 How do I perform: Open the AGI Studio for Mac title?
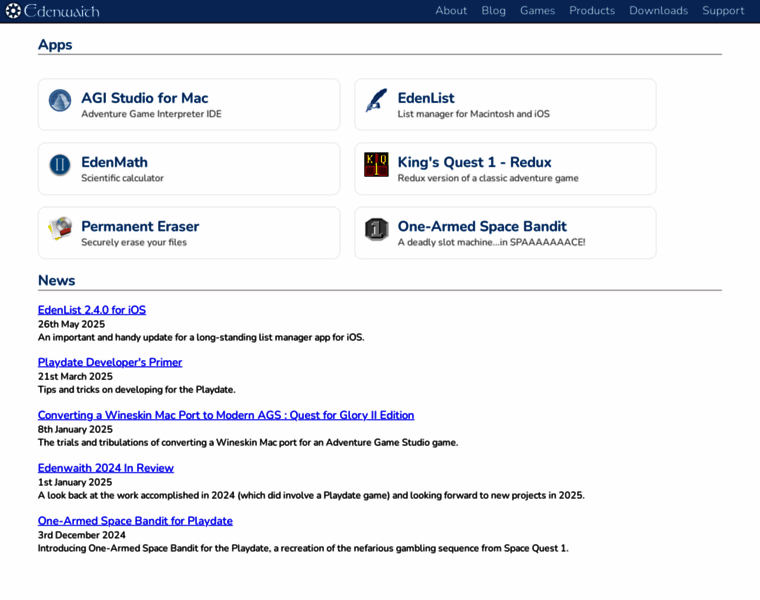point(144,98)
